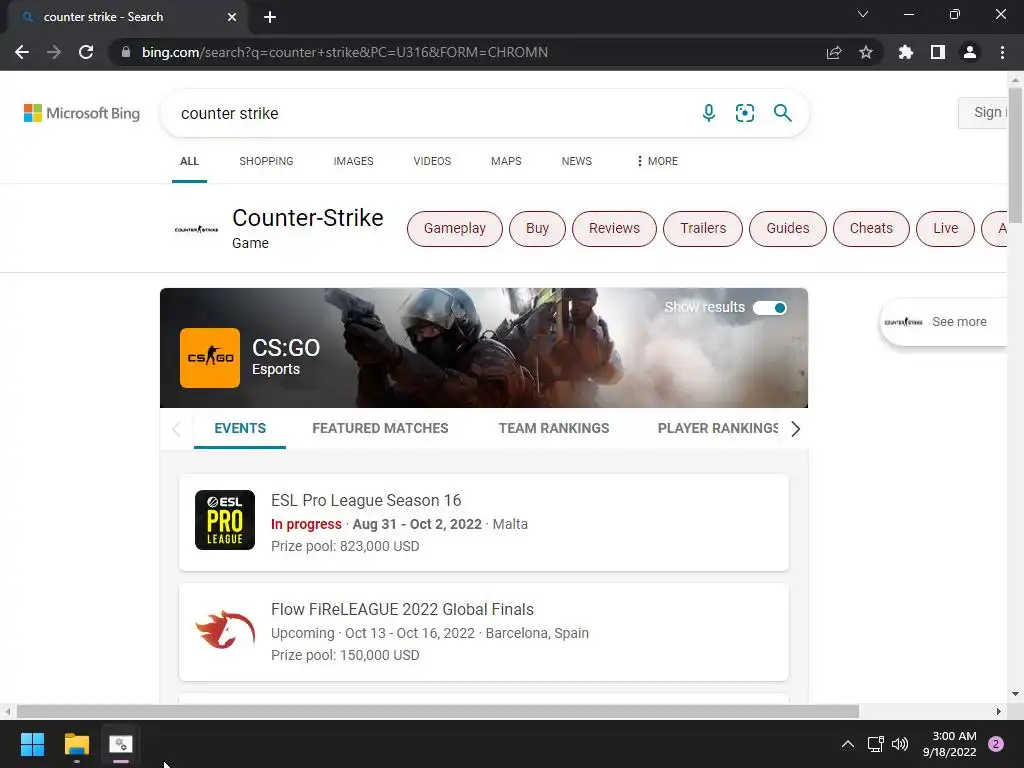Open the notification badge showing 2
The height and width of the screenshot is (768, 1024).
[x=996, y=744]
